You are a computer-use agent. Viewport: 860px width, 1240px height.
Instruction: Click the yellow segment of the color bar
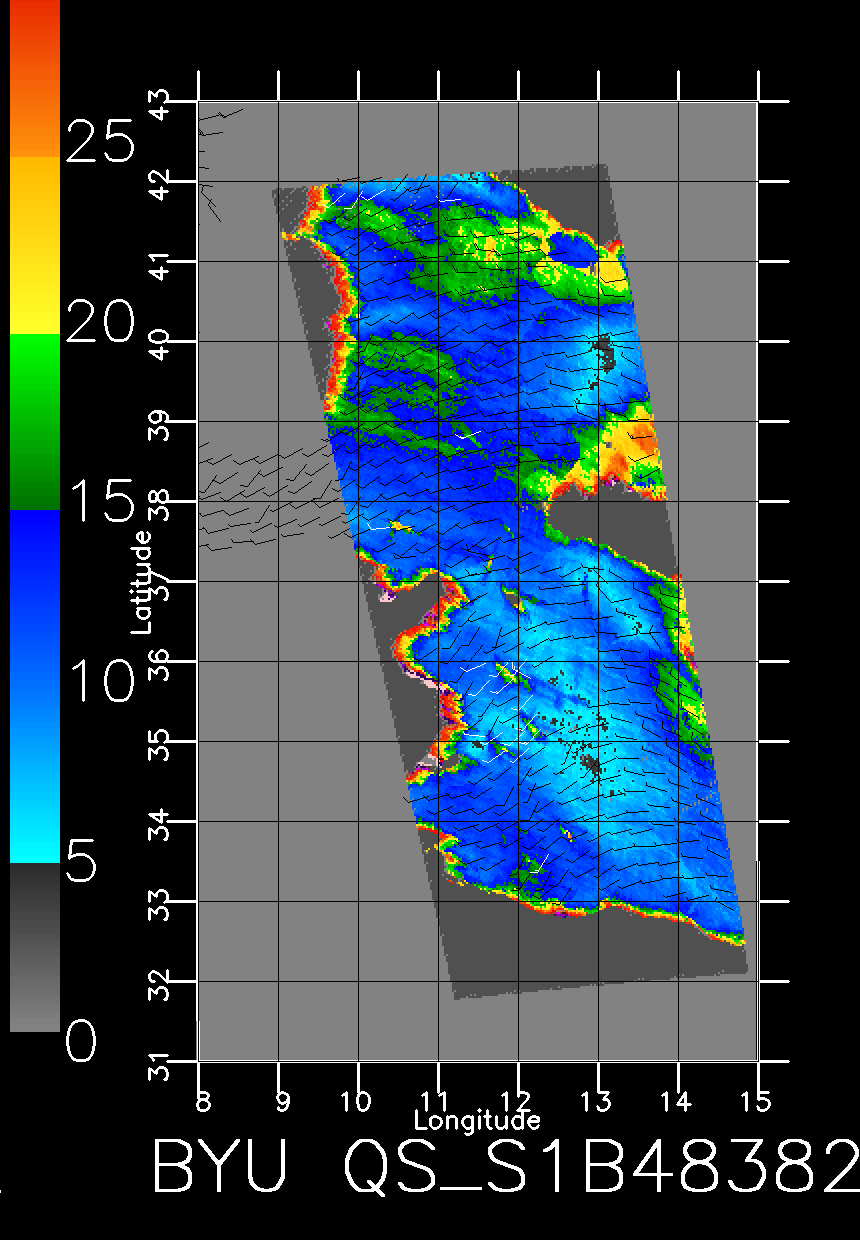35,245
